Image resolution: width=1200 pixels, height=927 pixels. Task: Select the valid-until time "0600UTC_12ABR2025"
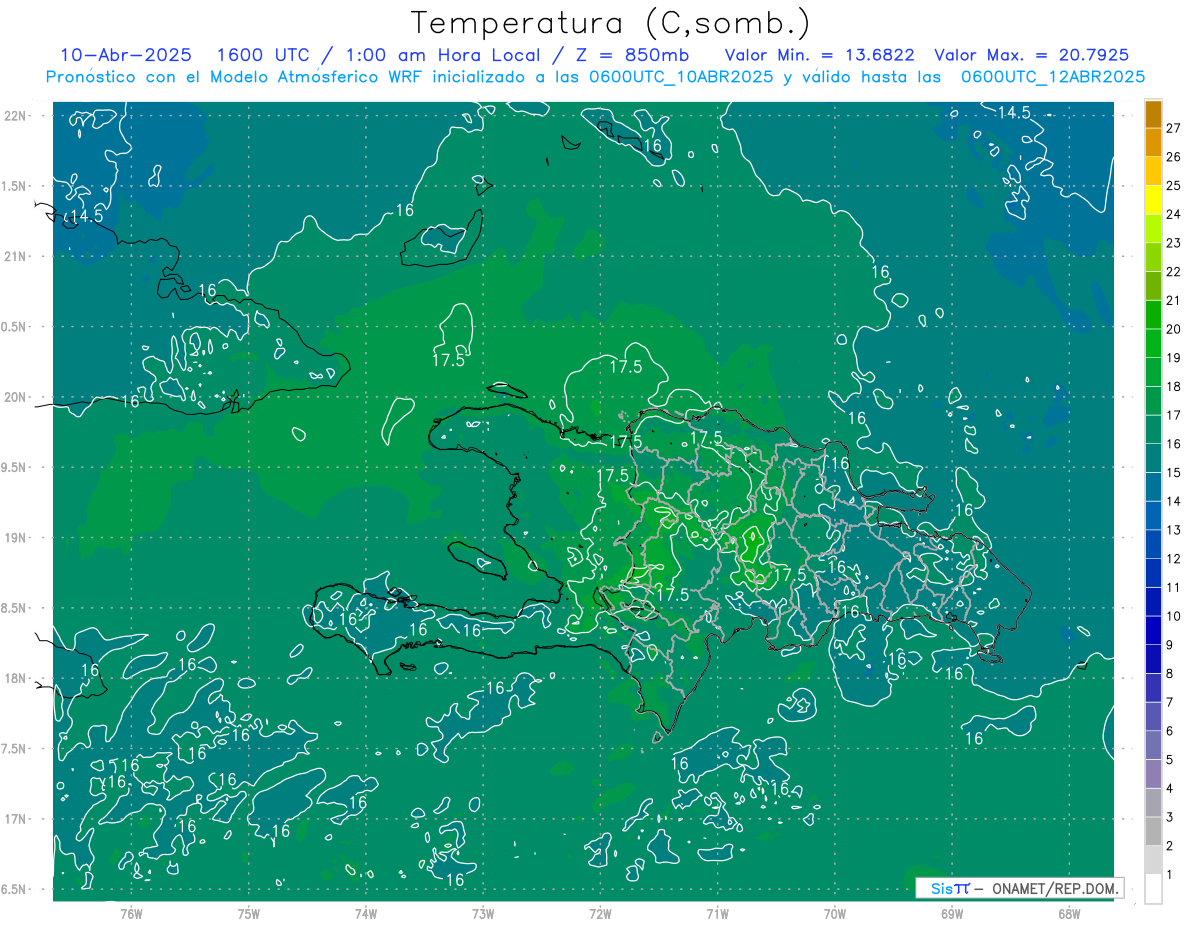tap(1052, 77)
